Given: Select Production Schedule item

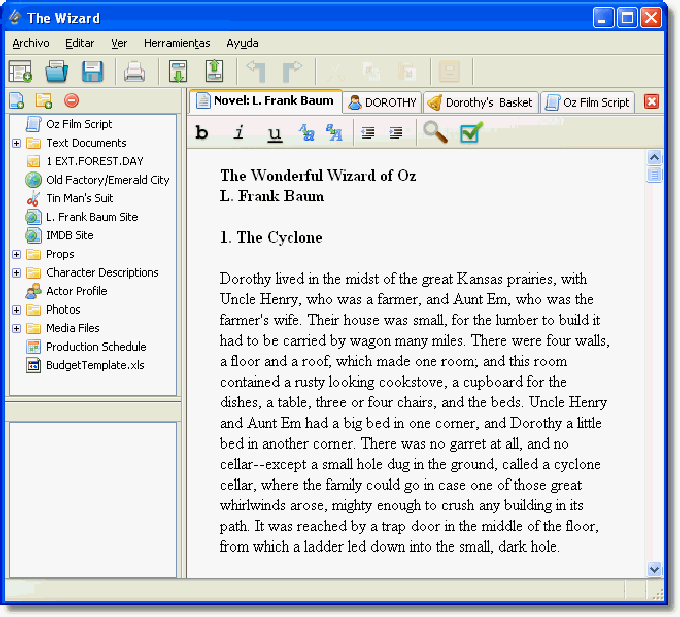Looking at the screenshot, I should (x=96, y=347).
